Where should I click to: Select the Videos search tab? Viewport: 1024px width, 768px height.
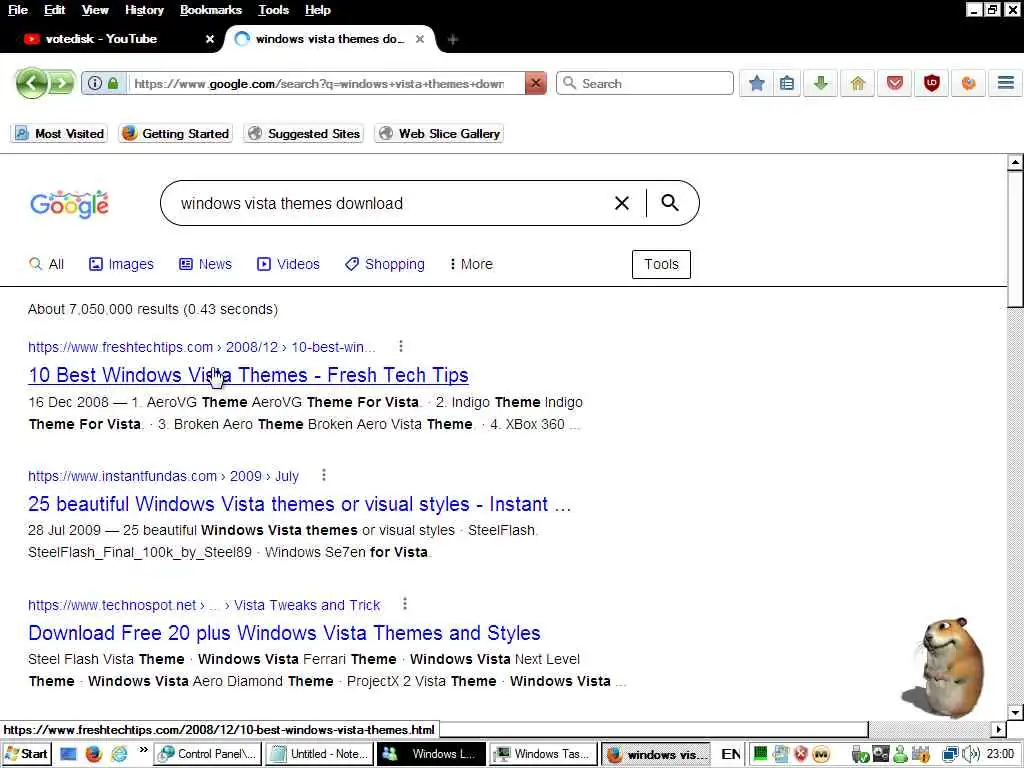click(x=288, y=264)
